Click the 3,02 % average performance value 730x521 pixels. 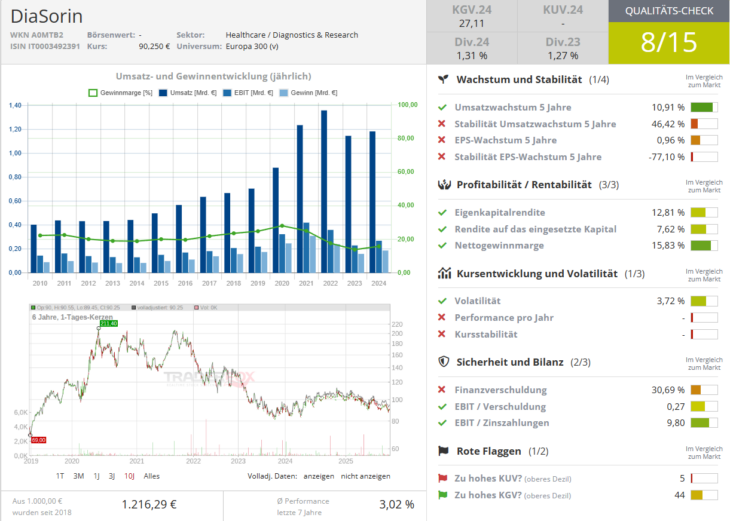pyautogui.click(x=397, y=505)
